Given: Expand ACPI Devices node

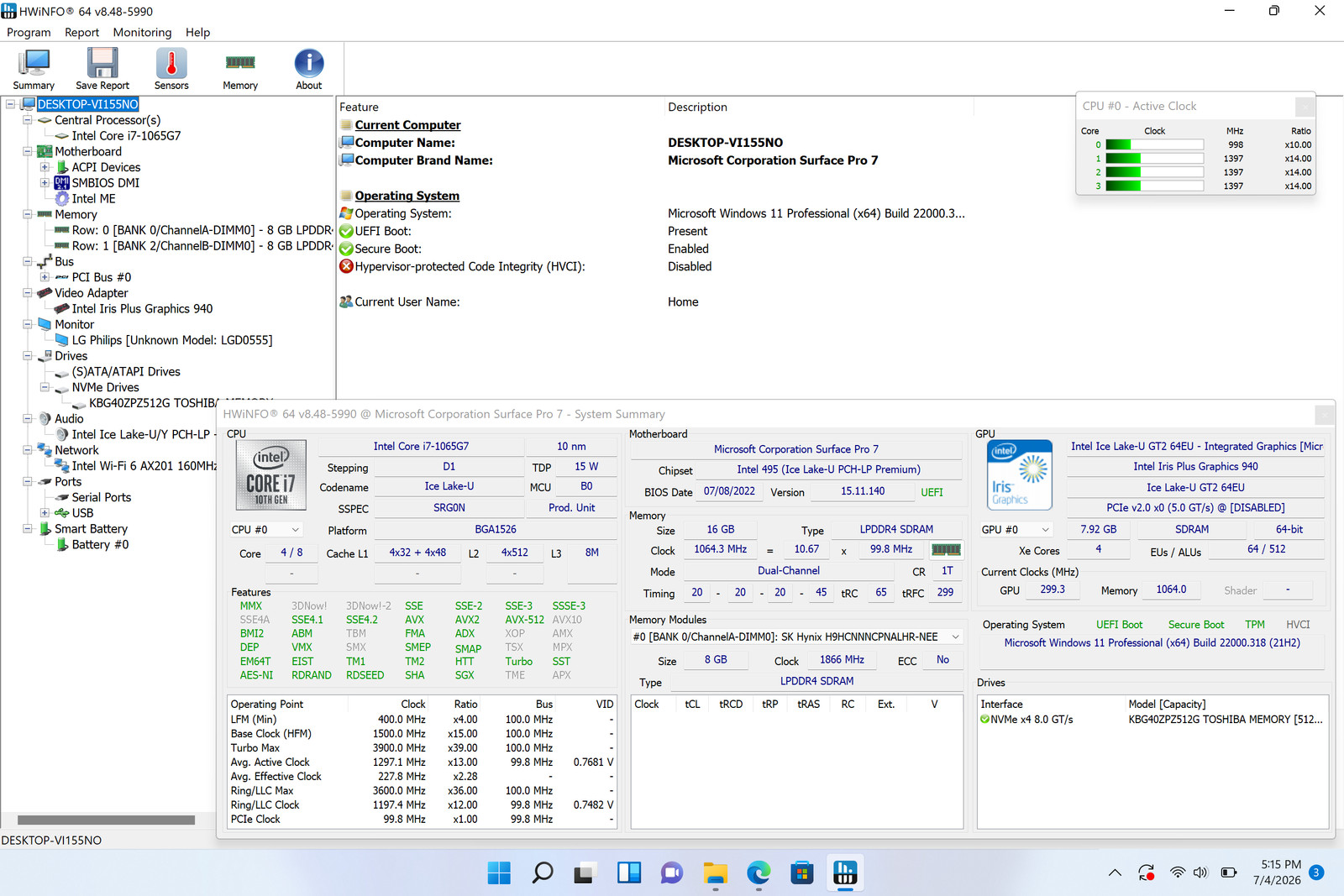Looking at the screenshot, I should tap(45, 167).
